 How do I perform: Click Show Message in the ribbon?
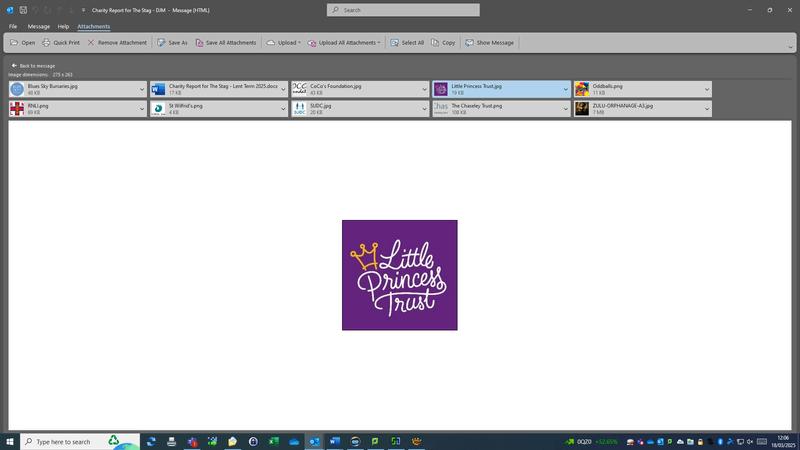point(489,43)
